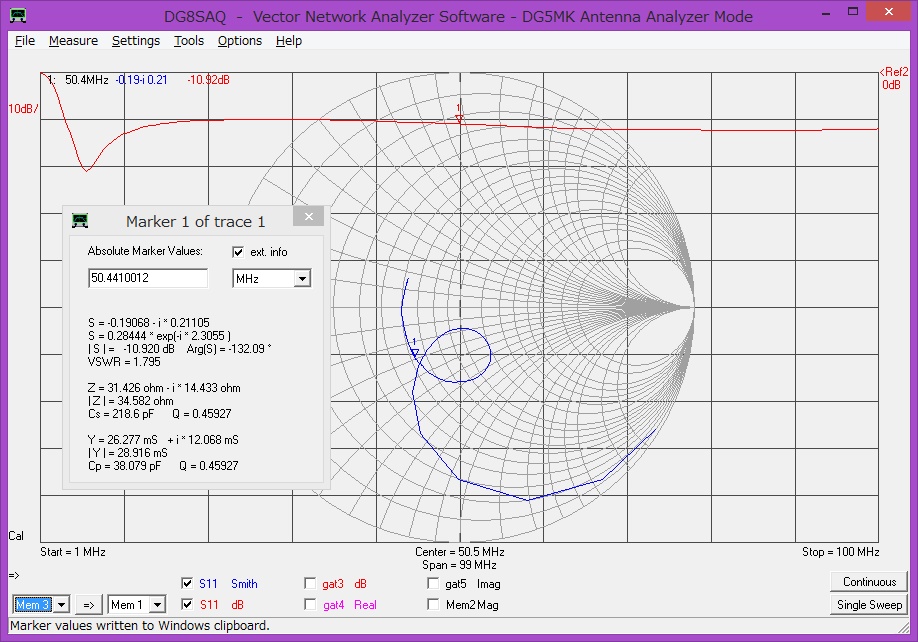
Task: Open the MHz unit dropdown
Action: [x=302, y=279]
